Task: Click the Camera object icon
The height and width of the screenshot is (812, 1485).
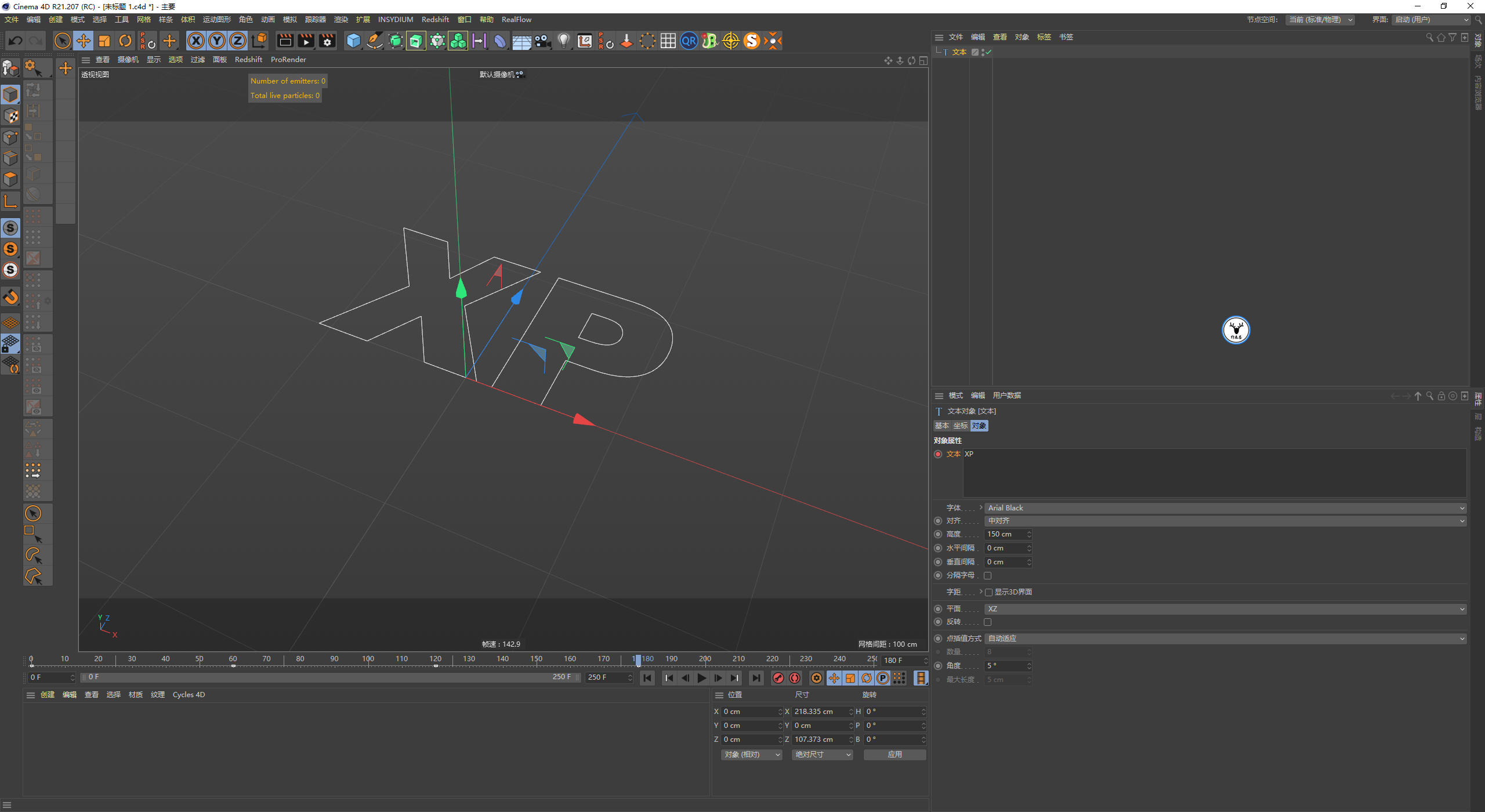Action: tap(542, 41)
